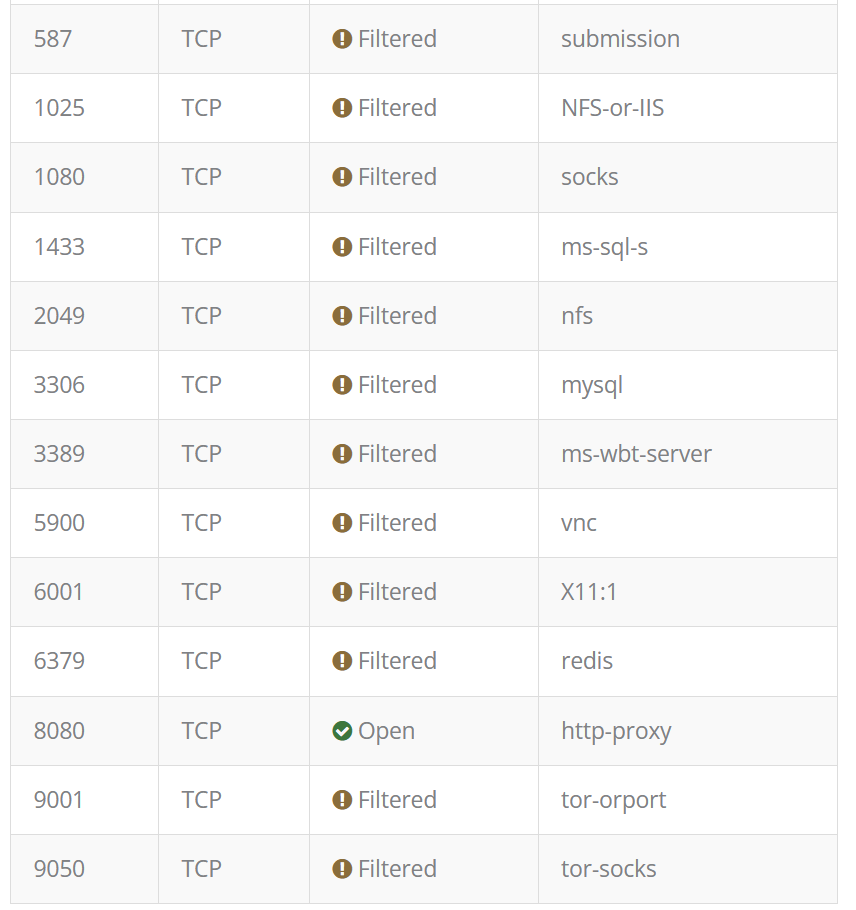Click the warning icon in the socks row

point(342,177)
